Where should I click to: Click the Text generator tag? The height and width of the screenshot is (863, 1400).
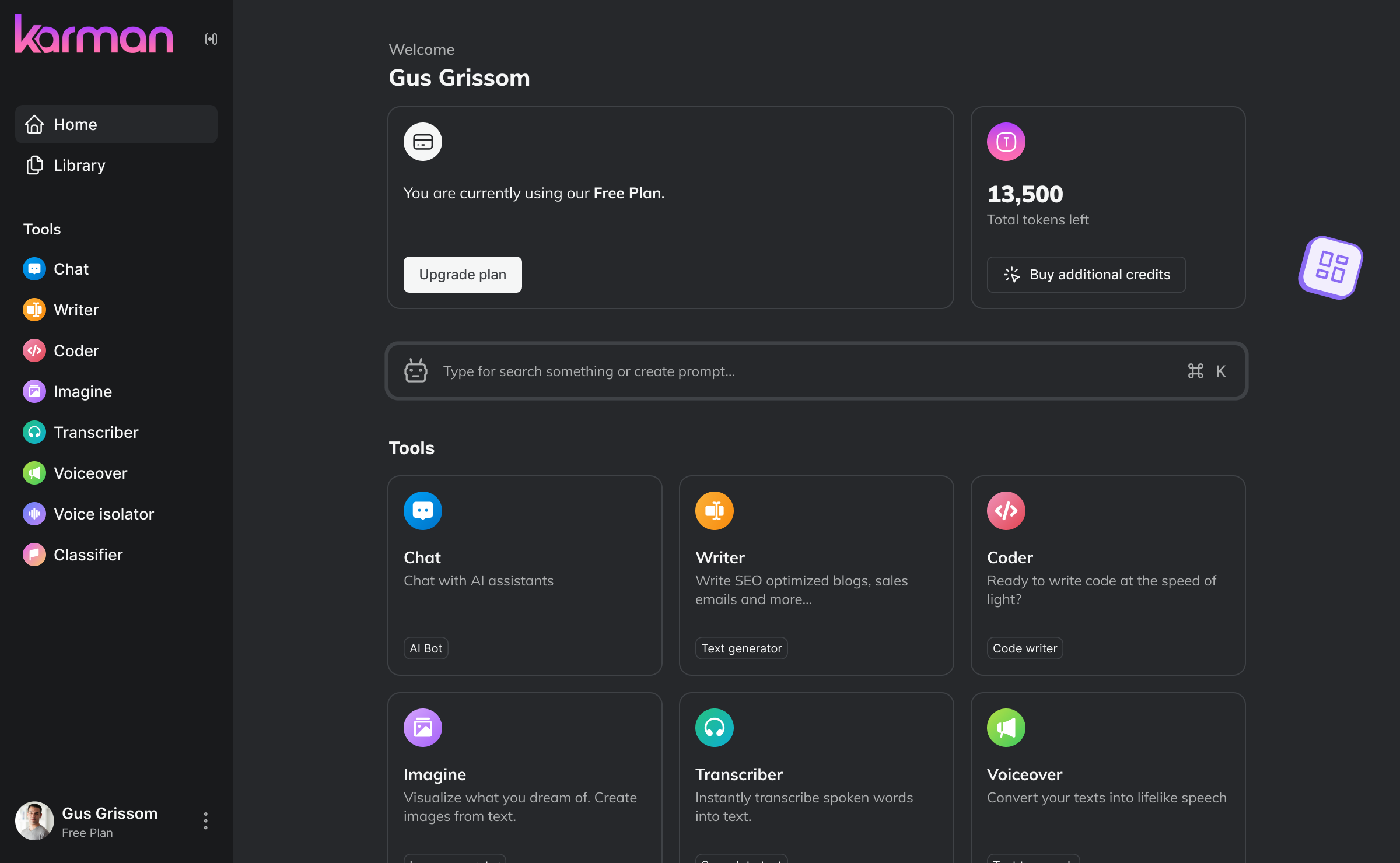[x=741, y=648]
